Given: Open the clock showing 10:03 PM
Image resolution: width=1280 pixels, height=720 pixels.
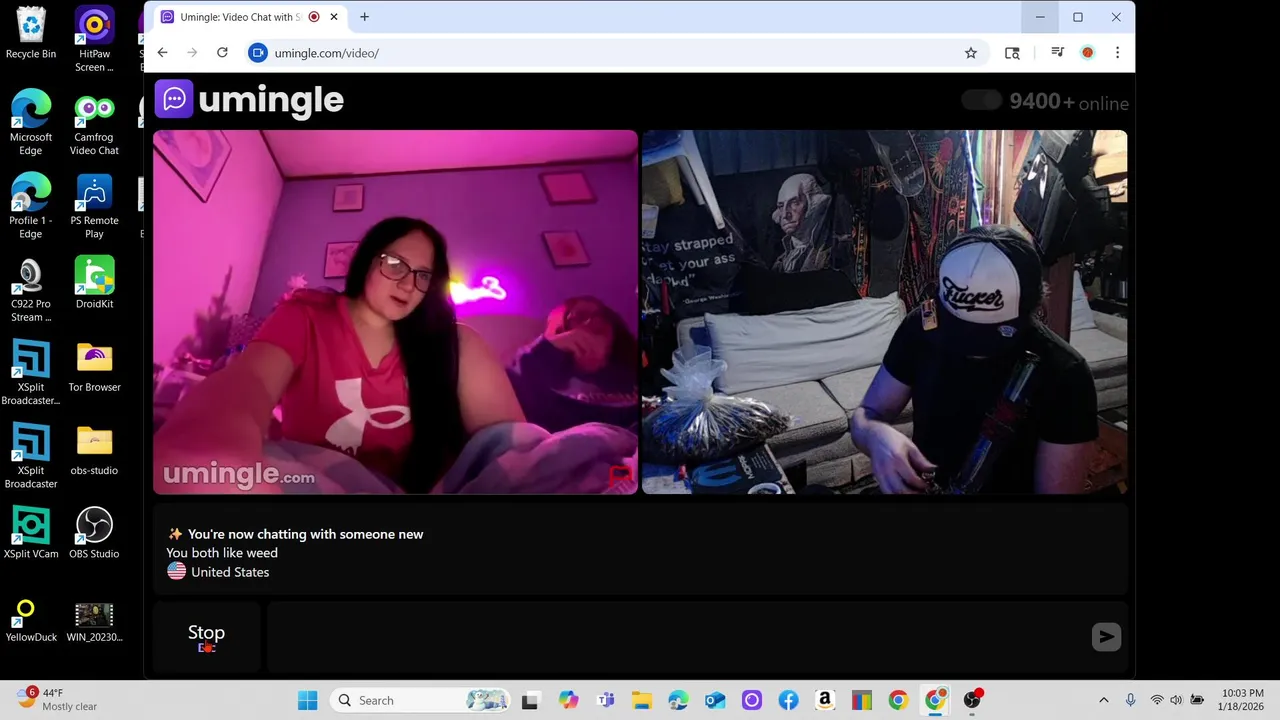Looking at the screenshot, I should pyautogui.click(x=1241, y=700).
